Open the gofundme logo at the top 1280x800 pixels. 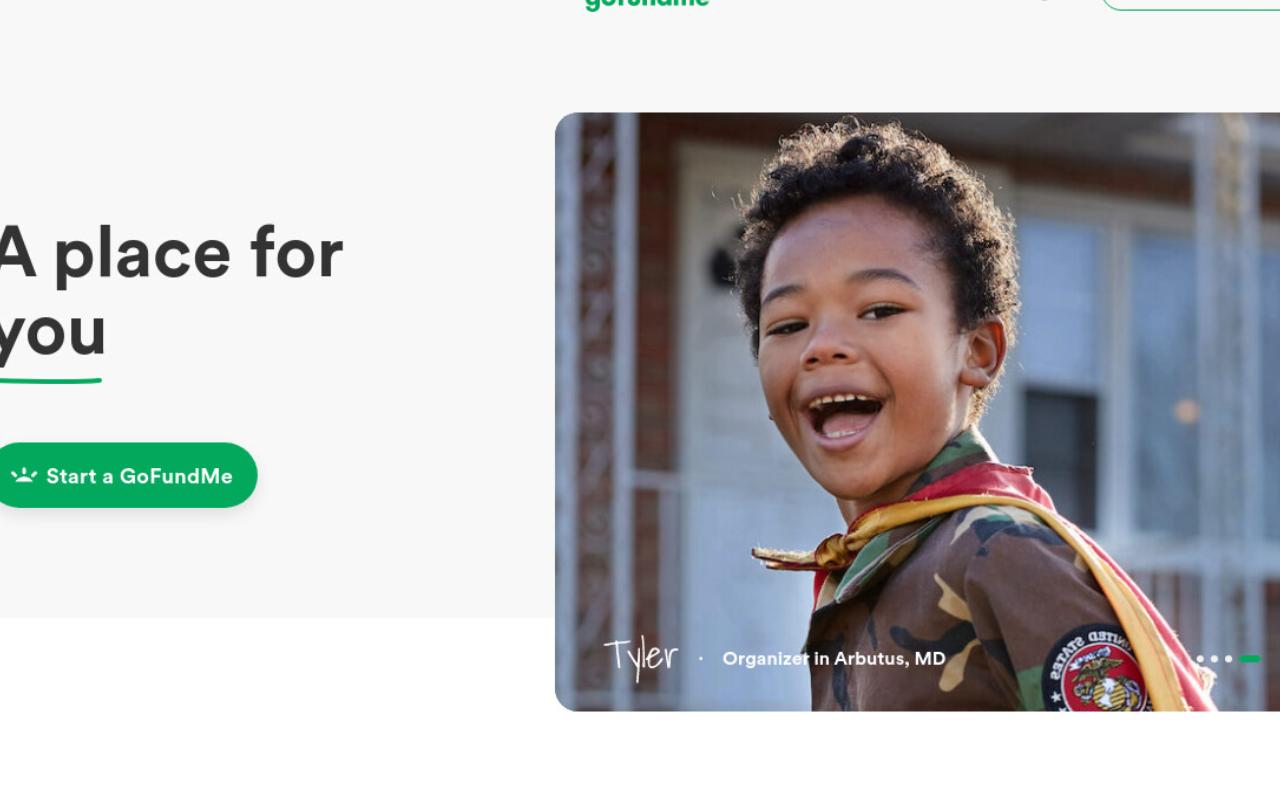647,3
